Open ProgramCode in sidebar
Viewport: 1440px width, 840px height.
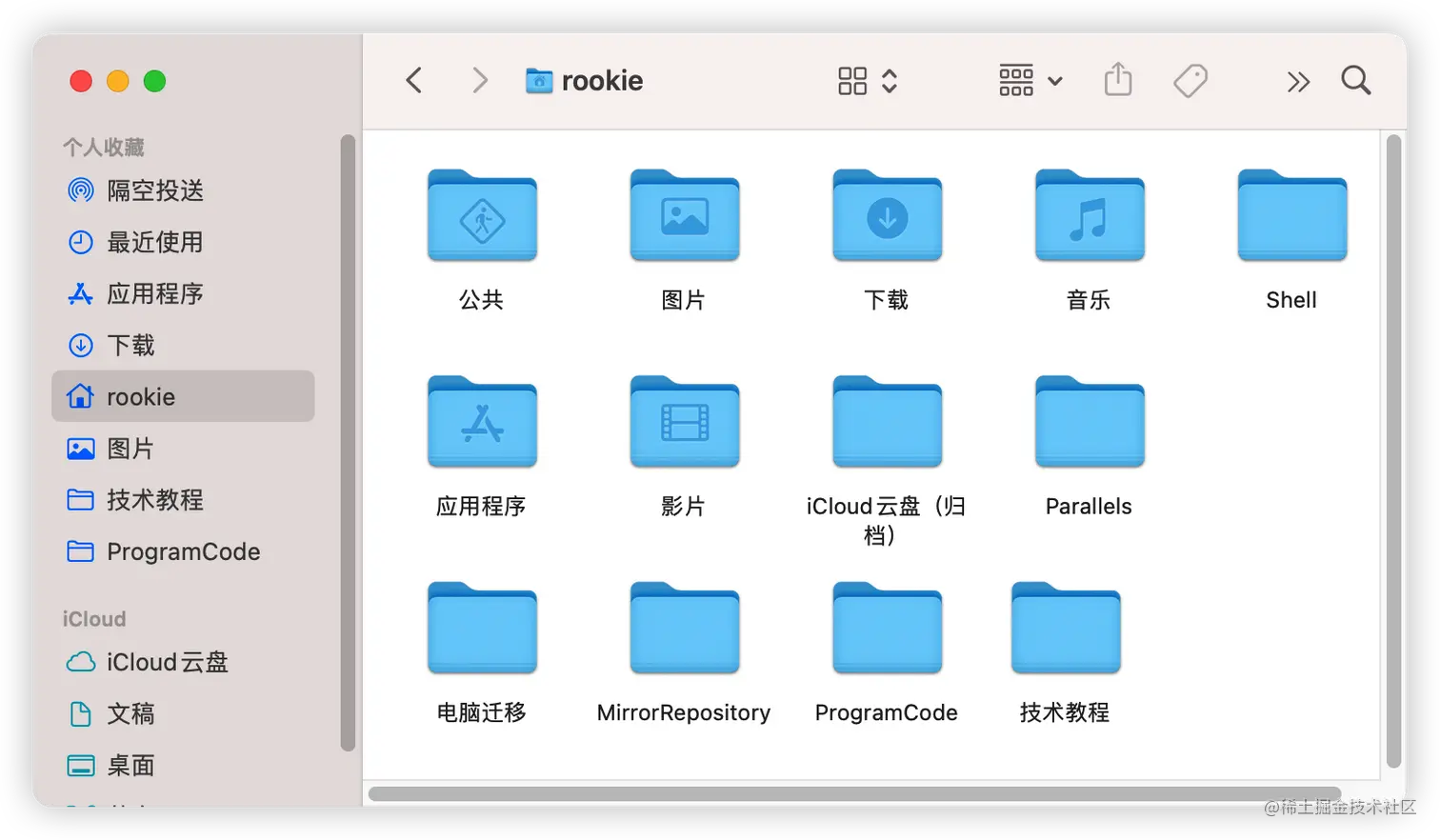click(x=183, y=550)
